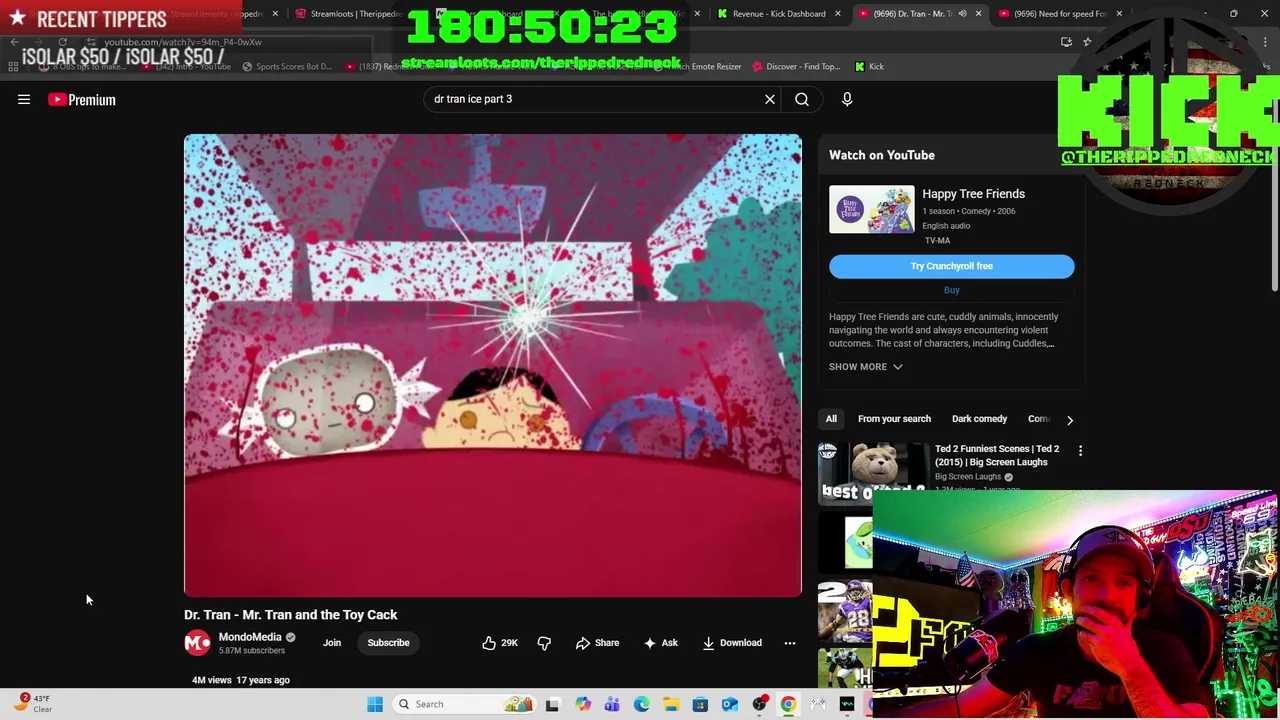Choose Buy for Happy Tree Friends

[x=951, y=290]
